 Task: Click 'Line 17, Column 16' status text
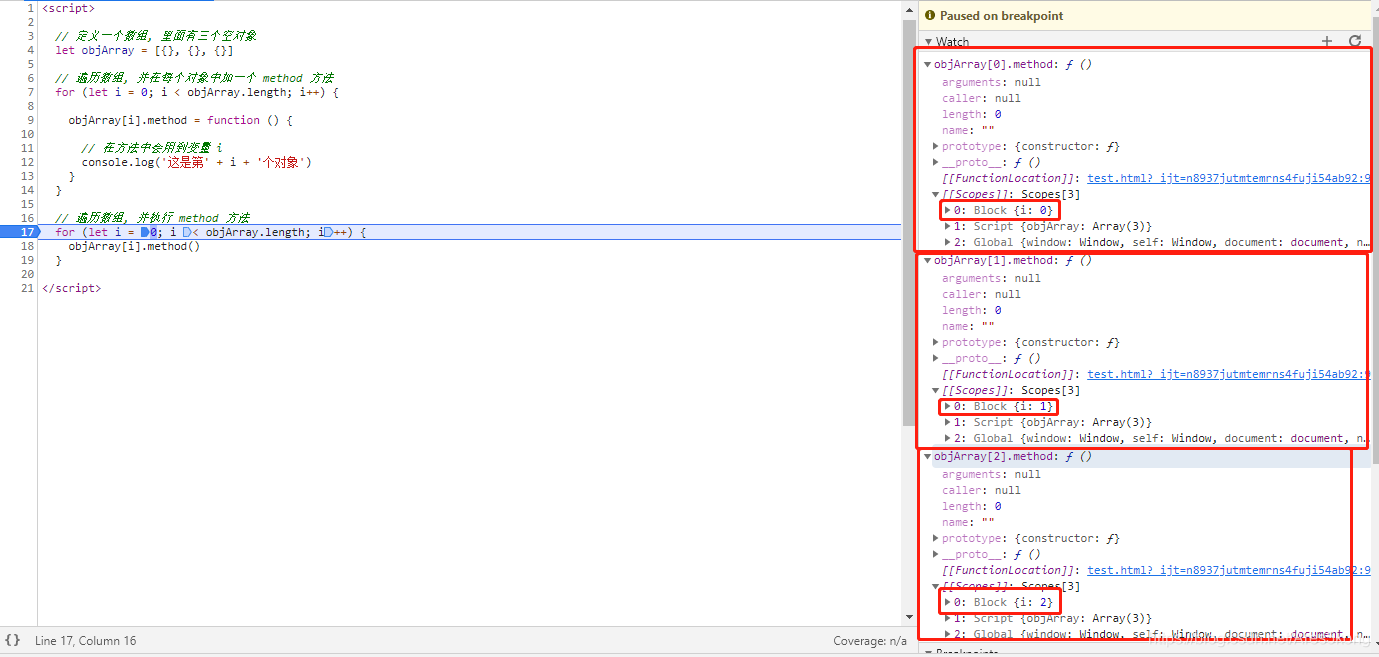pos(86,641)
